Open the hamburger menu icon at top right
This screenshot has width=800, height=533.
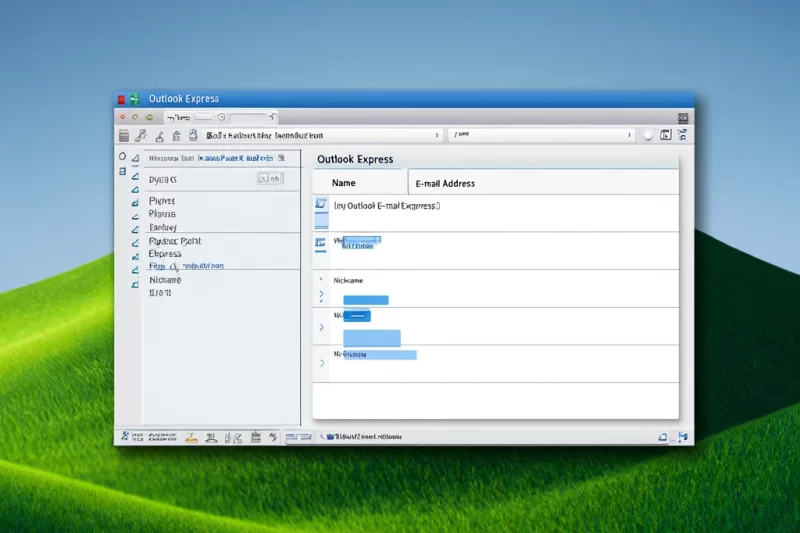(683, 118)
